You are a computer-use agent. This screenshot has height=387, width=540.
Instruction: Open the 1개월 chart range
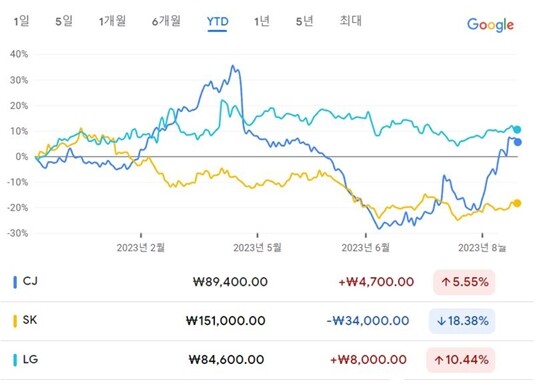click(x=112, y=21)
